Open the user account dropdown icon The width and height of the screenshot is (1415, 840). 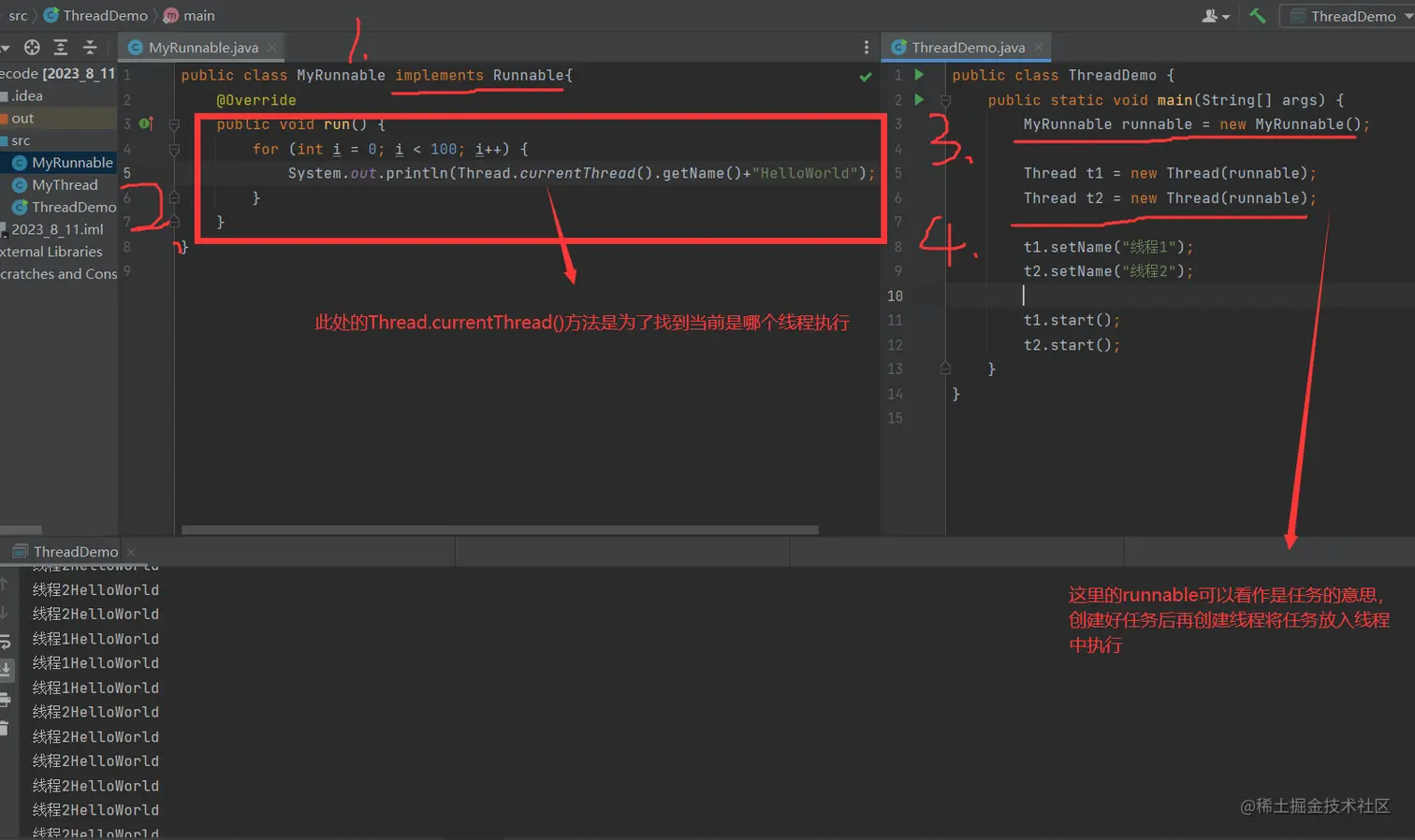coord(1215,16)
